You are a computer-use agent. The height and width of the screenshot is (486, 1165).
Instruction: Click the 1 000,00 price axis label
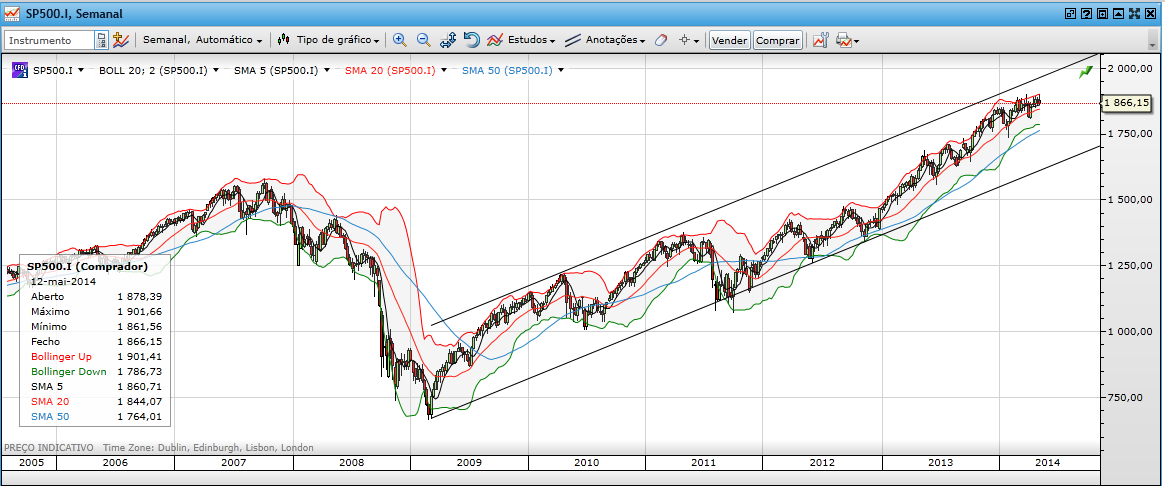click(x=1128, y=331)
